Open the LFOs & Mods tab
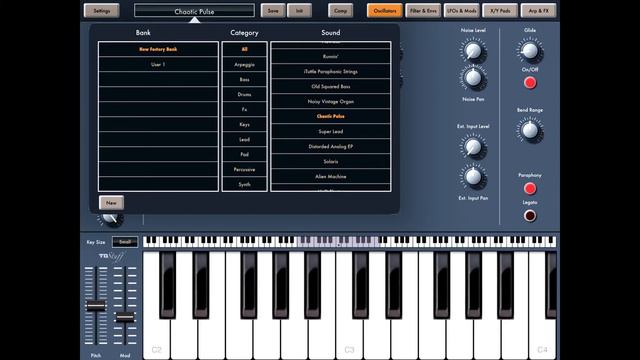Screen dimensions: 640x360 coord(461,11)
